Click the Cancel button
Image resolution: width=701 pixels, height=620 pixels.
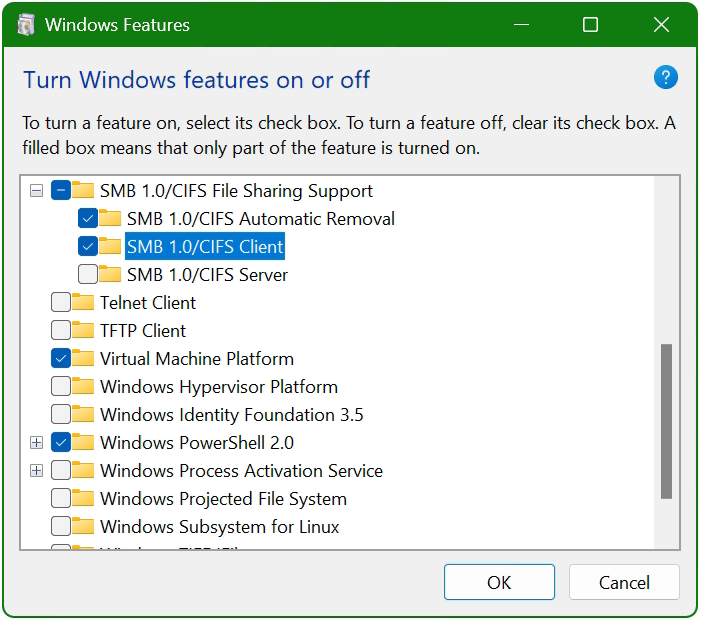[624, 582]
